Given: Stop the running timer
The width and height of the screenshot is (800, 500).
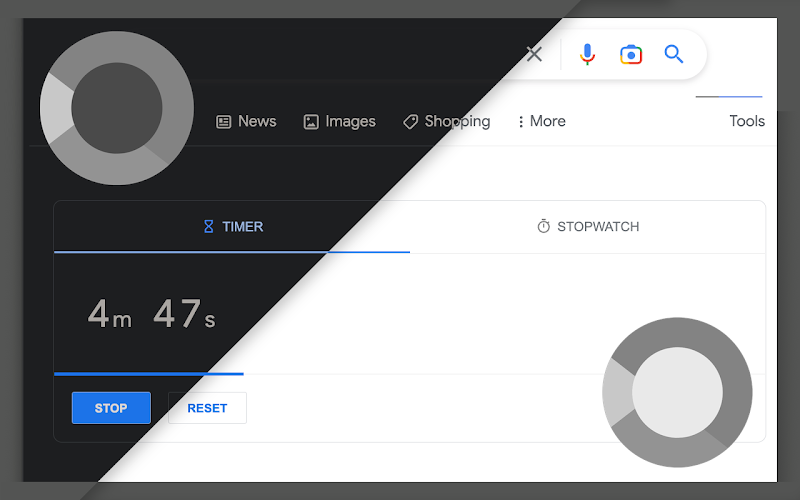Looking at the screenshot, I should 111,408.
